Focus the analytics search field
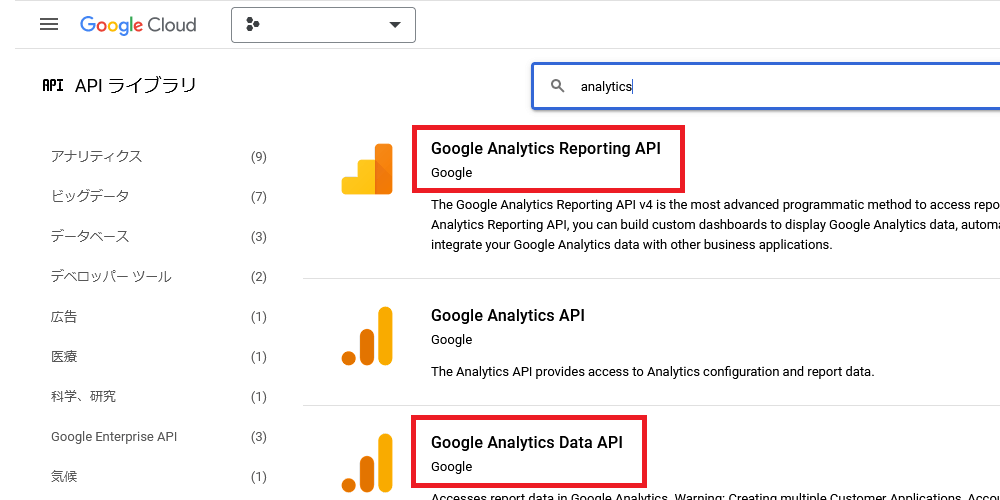Viewport: 1000px width, 500px height. point(766,86)
